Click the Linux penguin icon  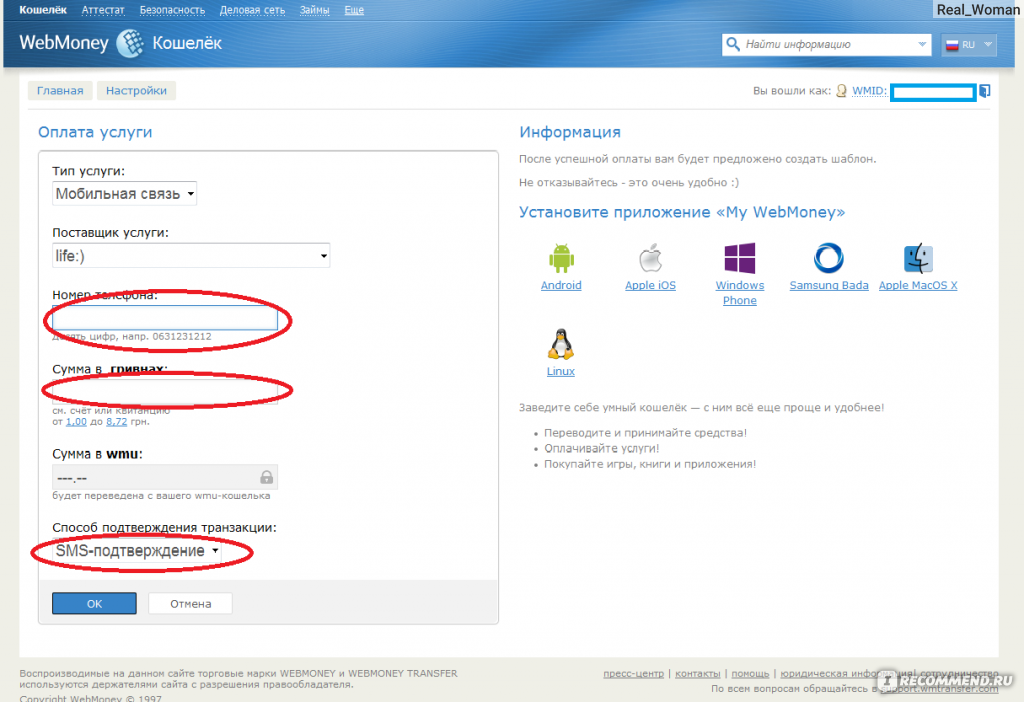(560, 344)
